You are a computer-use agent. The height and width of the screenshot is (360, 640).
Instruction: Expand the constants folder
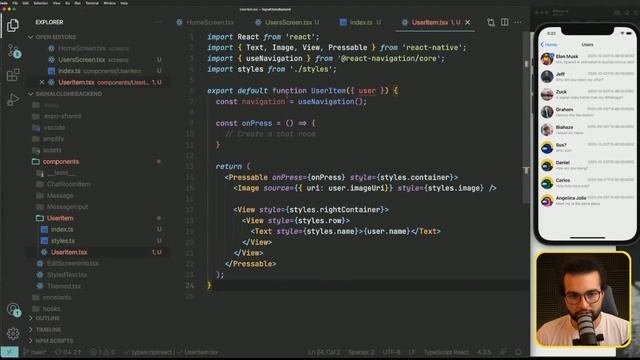pos(56,298)
